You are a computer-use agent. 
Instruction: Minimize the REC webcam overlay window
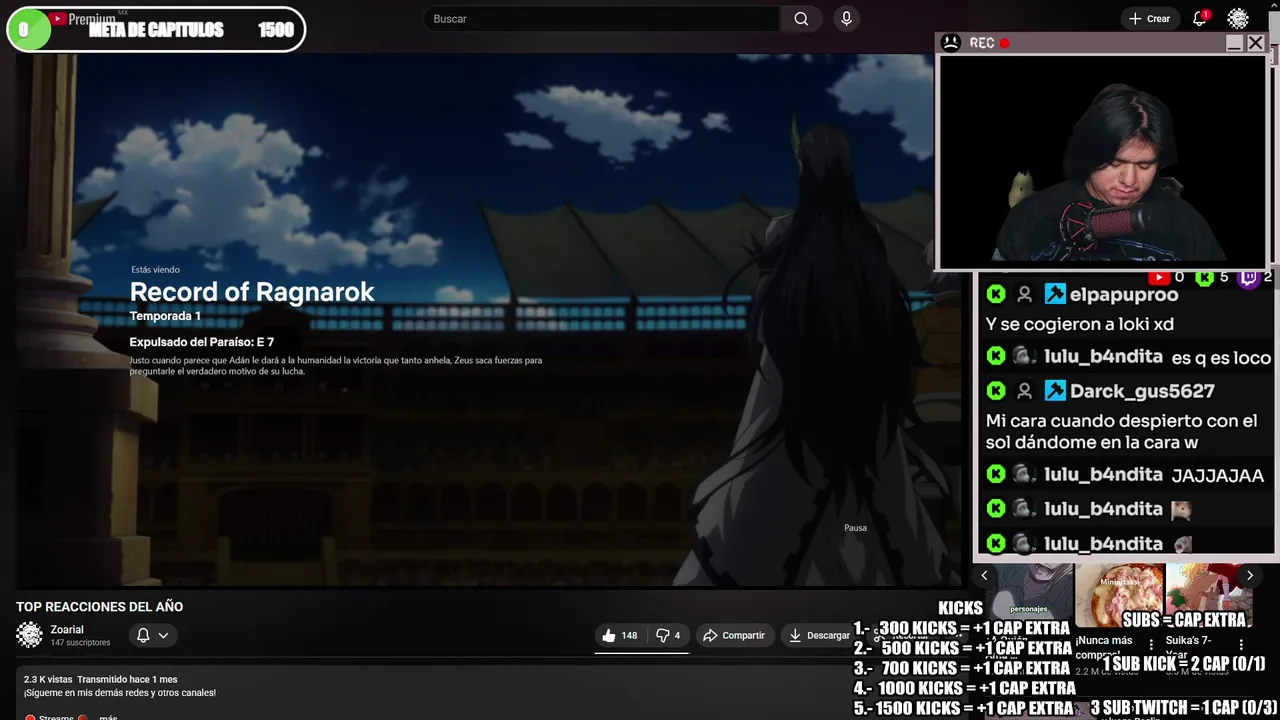pyautogui.click(x=1234, y=43)
